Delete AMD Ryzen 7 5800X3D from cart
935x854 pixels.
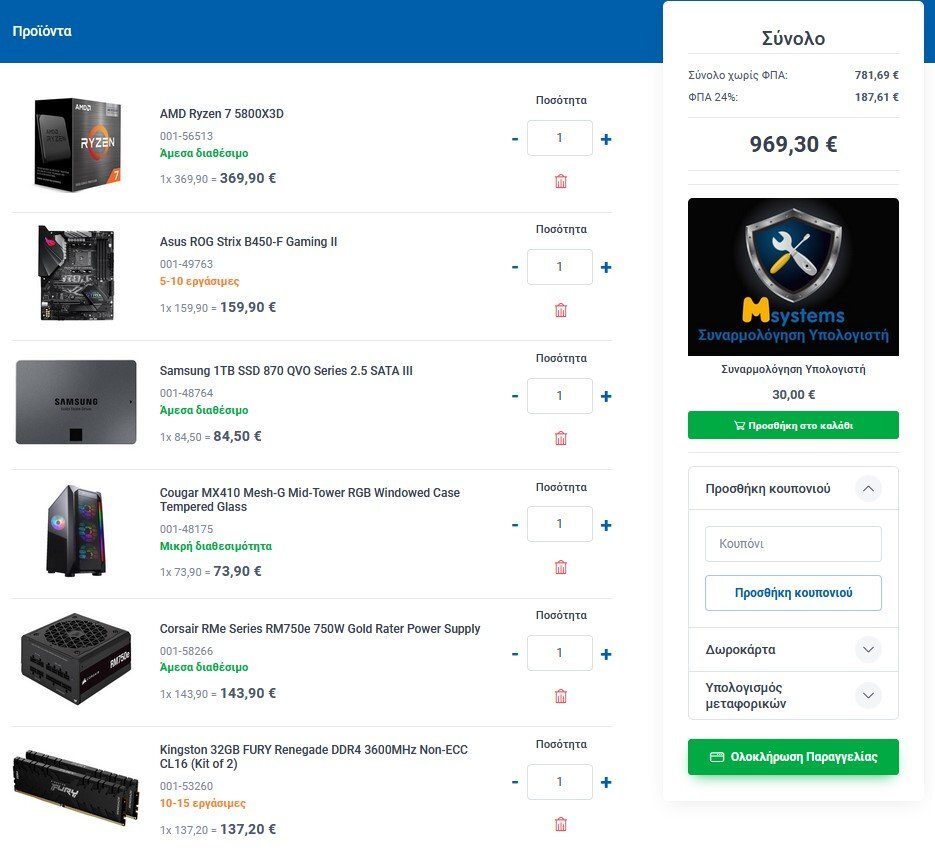(x=561, y=181)
